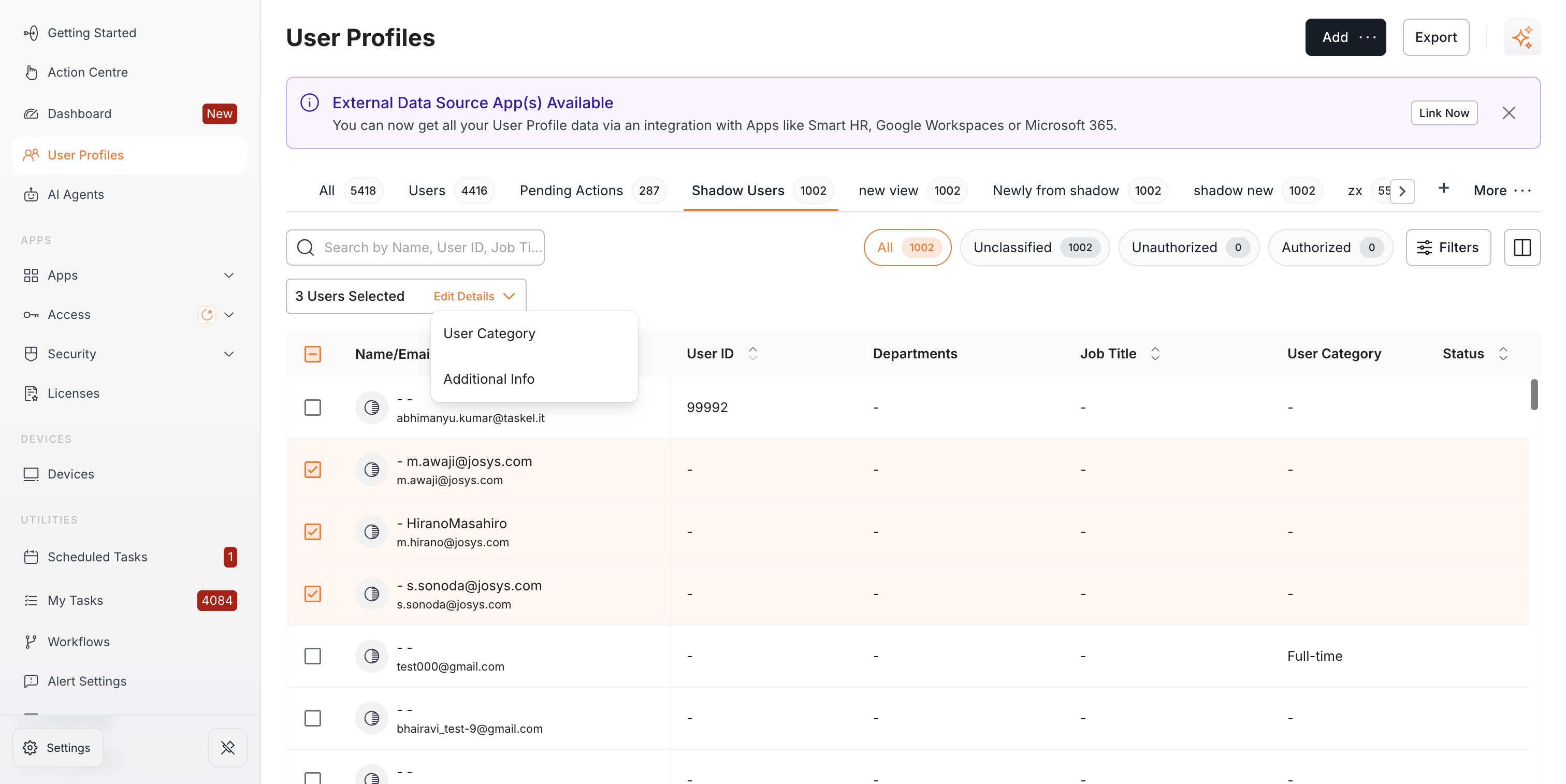Click the Full-time user category cell
The width and height of the screenshot is (1566, 784).
click(x=1314, y=657)
